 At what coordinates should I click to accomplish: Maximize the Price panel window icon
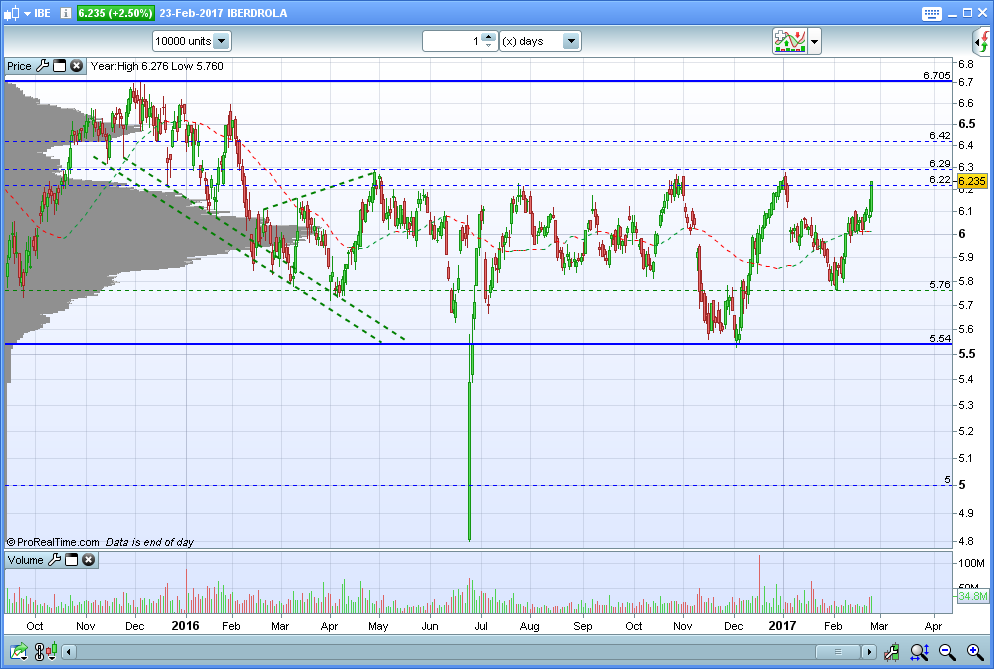tap(59, 66)
